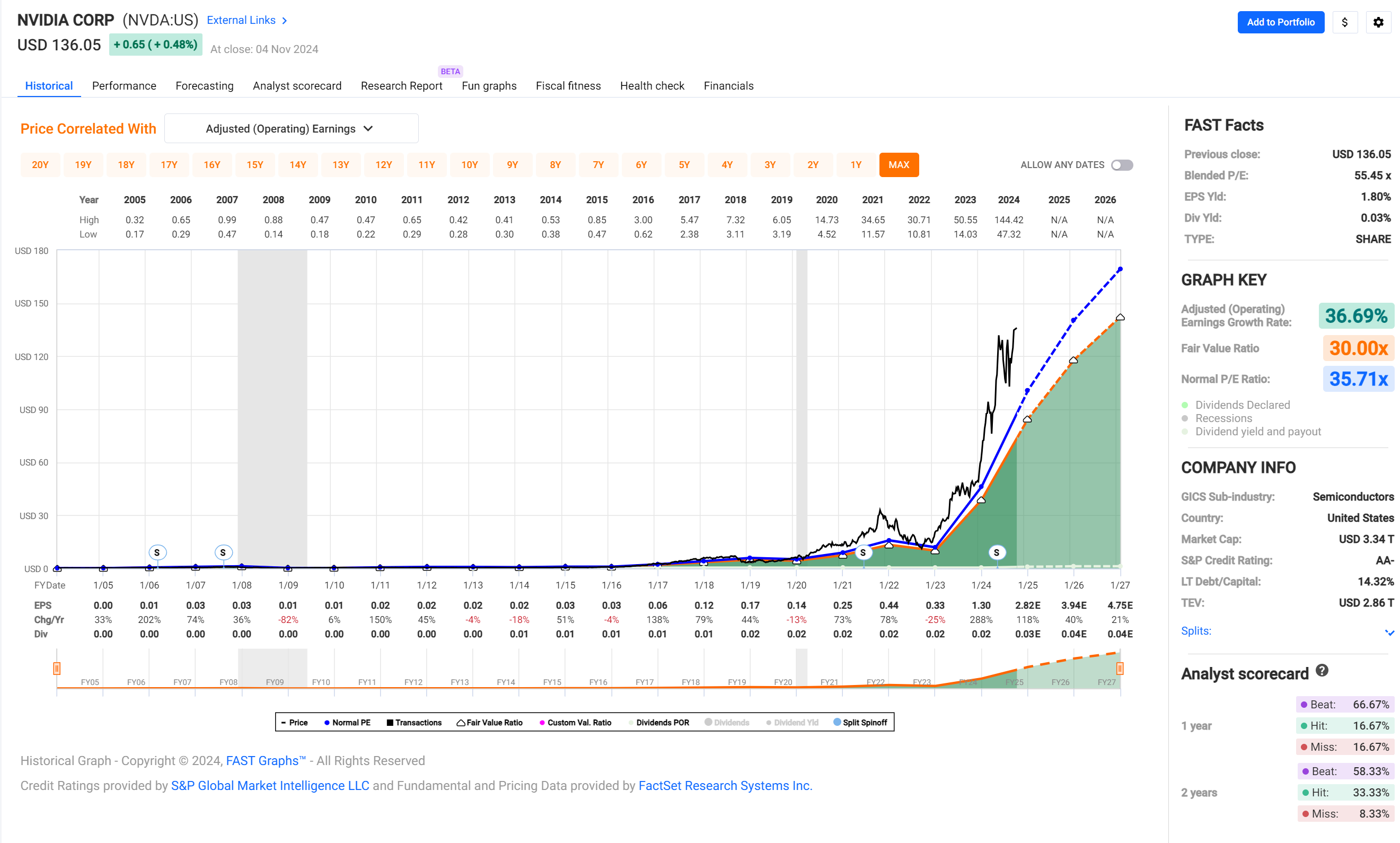Click the Market Cap value USD 3.34 T
The height and width of the screenshot is (843, 1400).
[x=1366, y=539]
